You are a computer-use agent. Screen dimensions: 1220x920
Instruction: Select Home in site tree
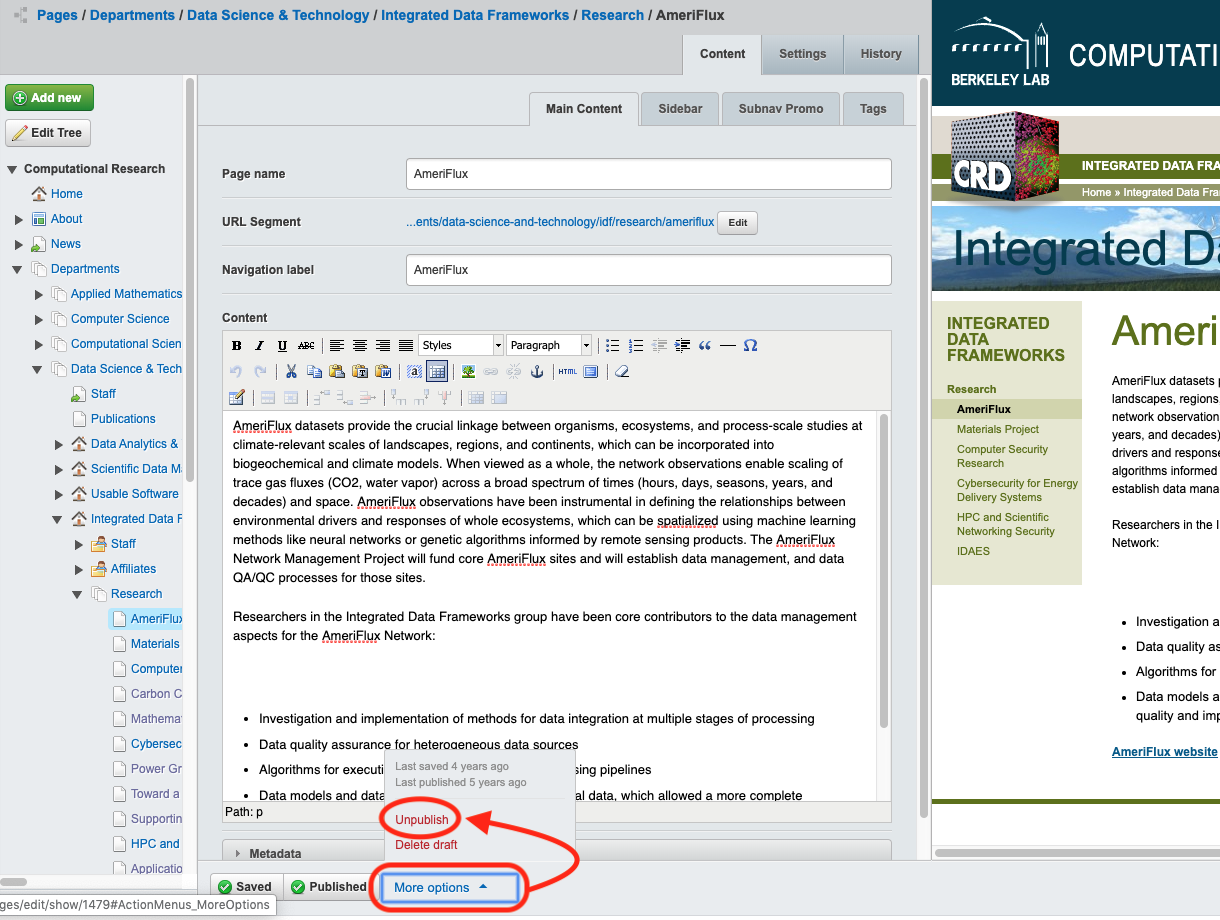click(67, 194)
